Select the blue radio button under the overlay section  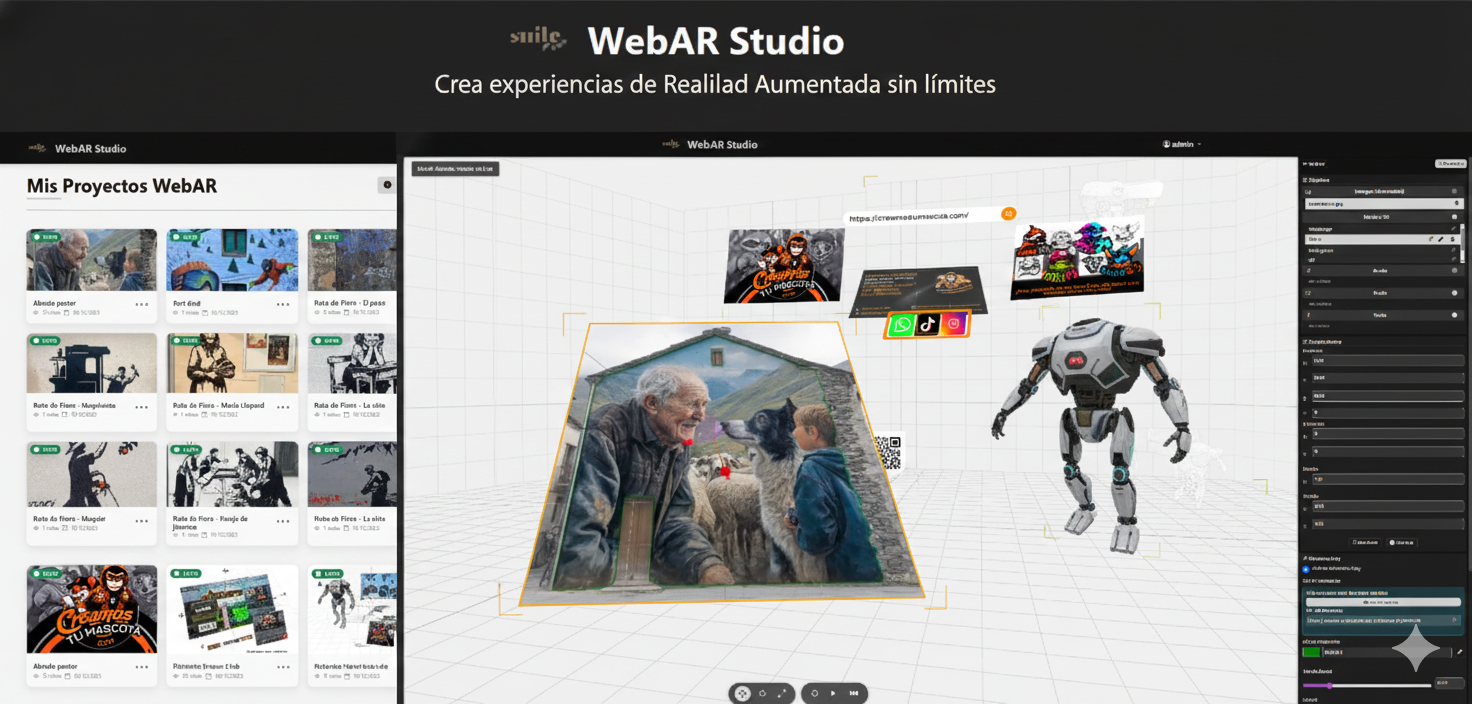click(1306, 569)
